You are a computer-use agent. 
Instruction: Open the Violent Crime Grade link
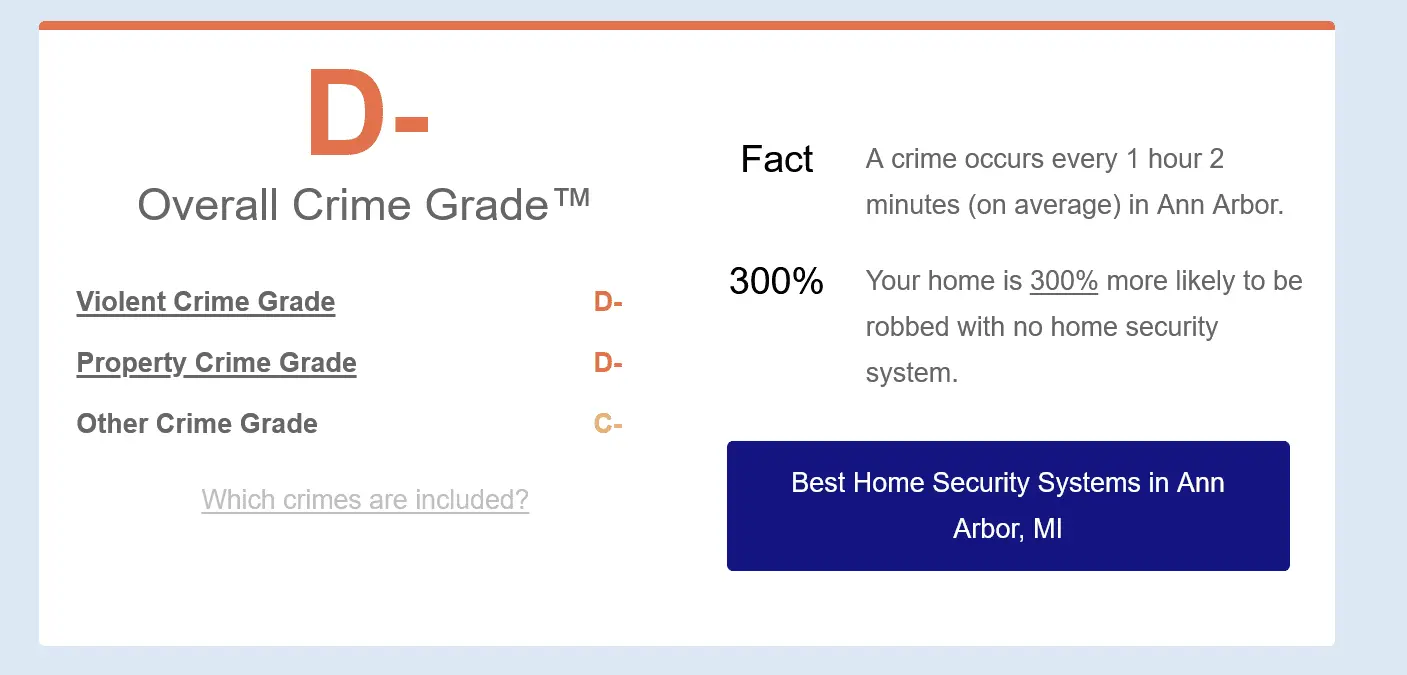(x=205, y=302)
